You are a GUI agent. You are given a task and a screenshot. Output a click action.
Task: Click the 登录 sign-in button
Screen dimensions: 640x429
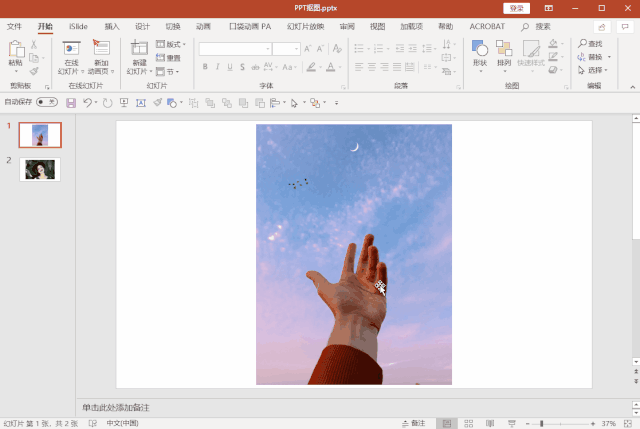tap(516, 8)
